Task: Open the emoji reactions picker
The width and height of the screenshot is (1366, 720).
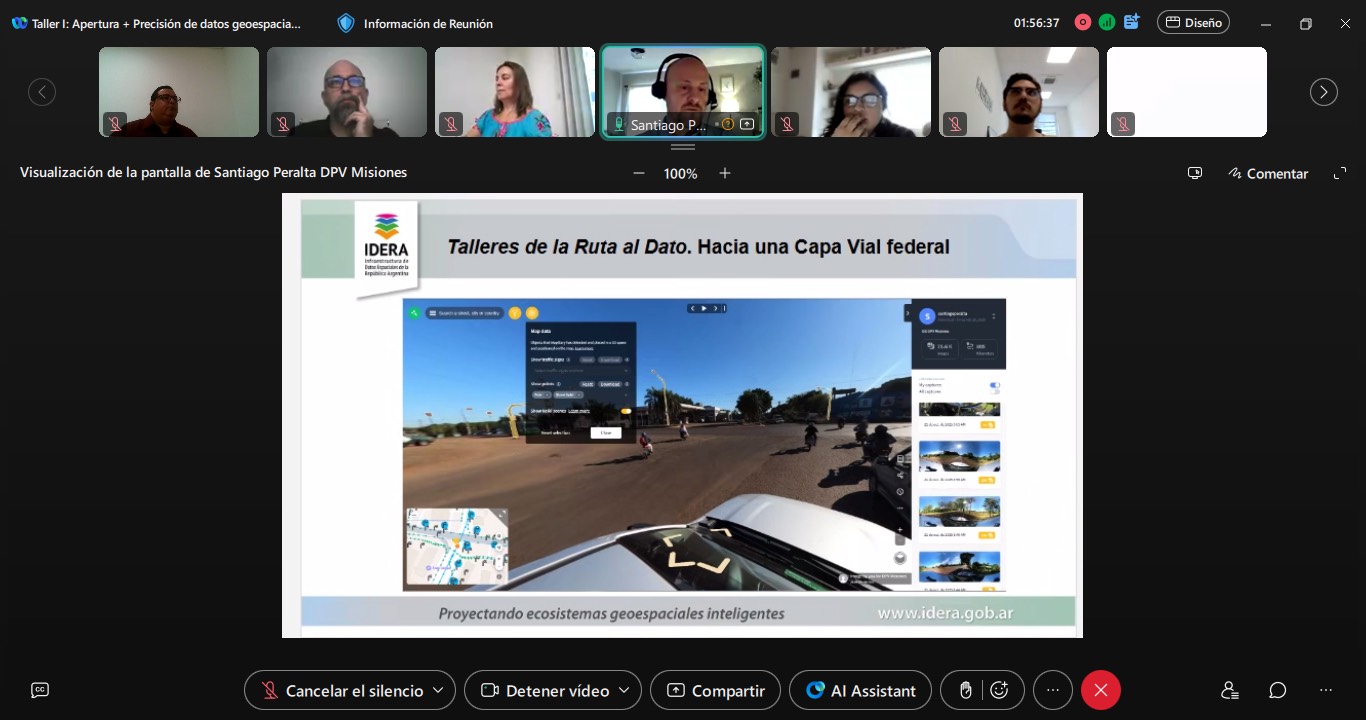Action: click(999, 690)
